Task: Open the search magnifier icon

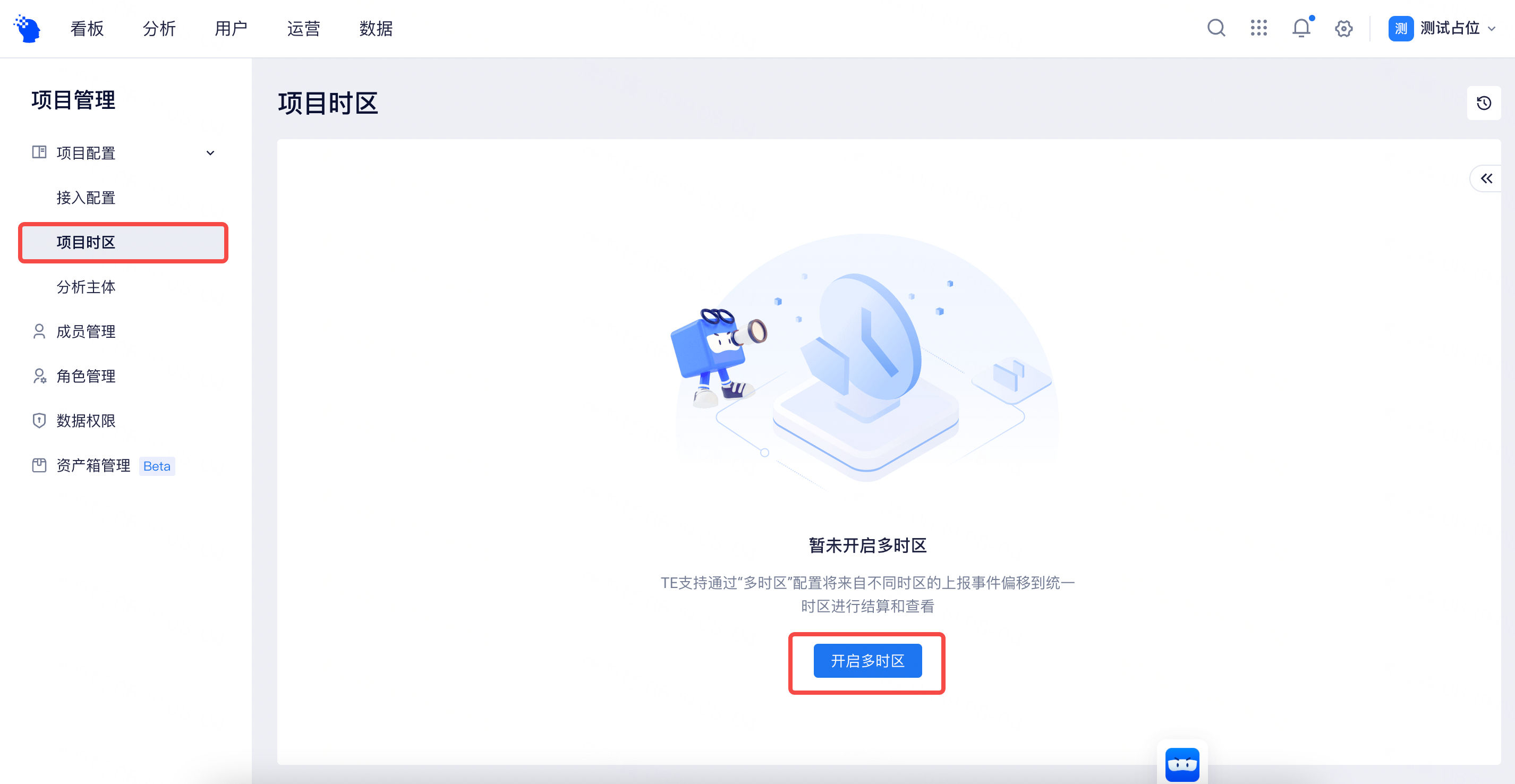Action: pos(1215,28)
